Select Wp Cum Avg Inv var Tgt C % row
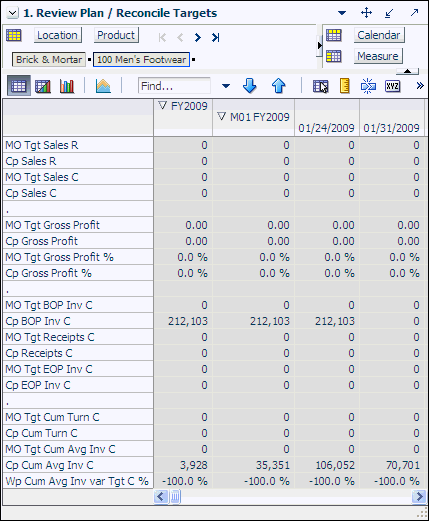The height and width of the screenshot is (521, 429). click(78, 481)
